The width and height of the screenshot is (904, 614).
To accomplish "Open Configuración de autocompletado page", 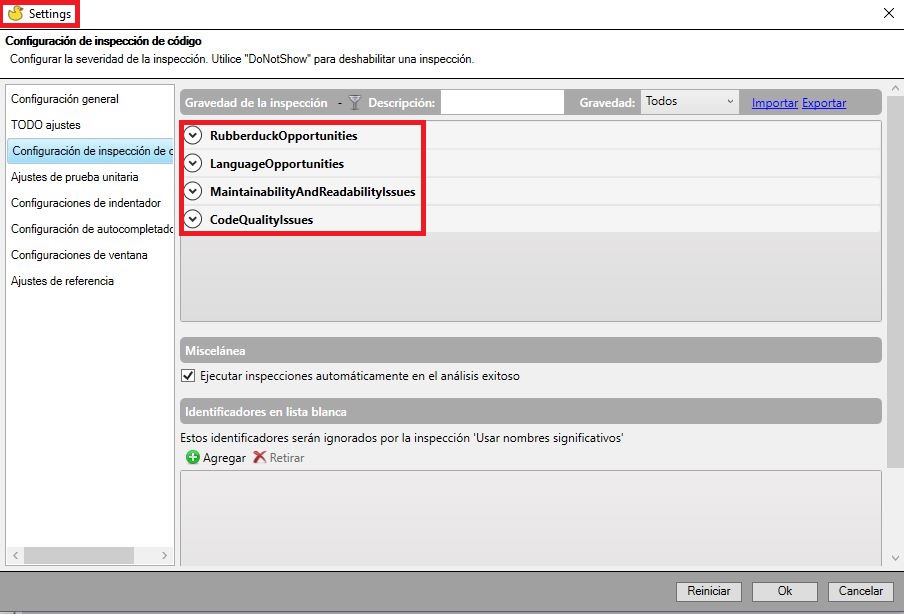I will click(x=92, y=229).
